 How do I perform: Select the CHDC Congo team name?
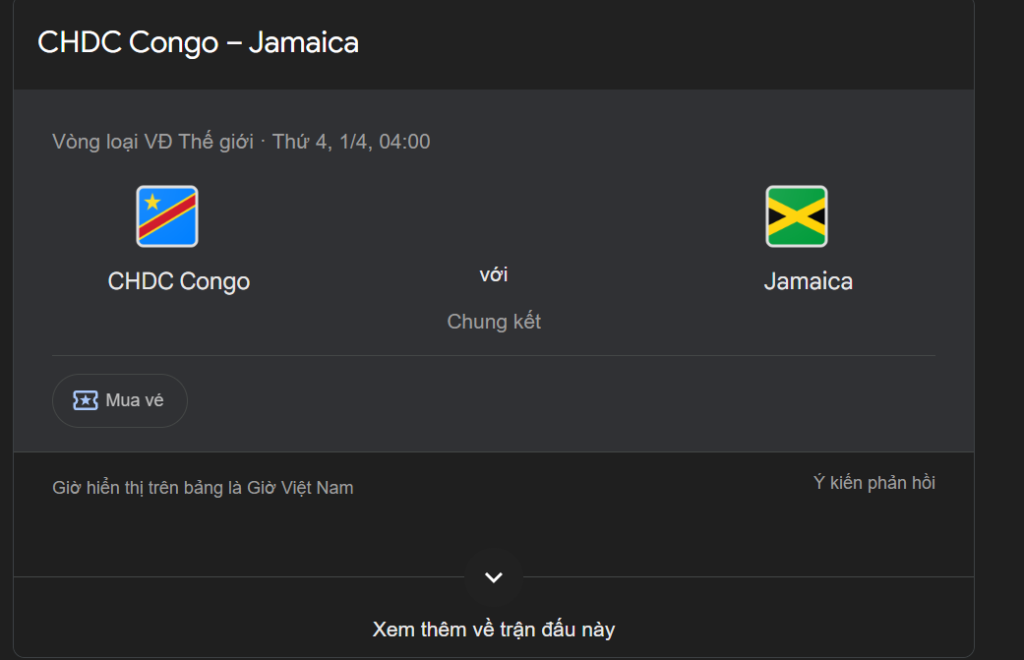[178, 281]
